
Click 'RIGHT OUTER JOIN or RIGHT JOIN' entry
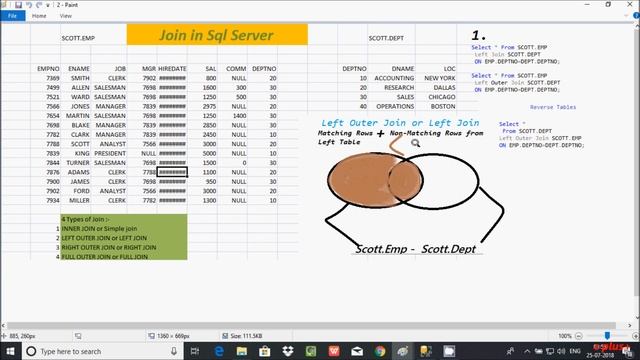click(x=109, y=247)
